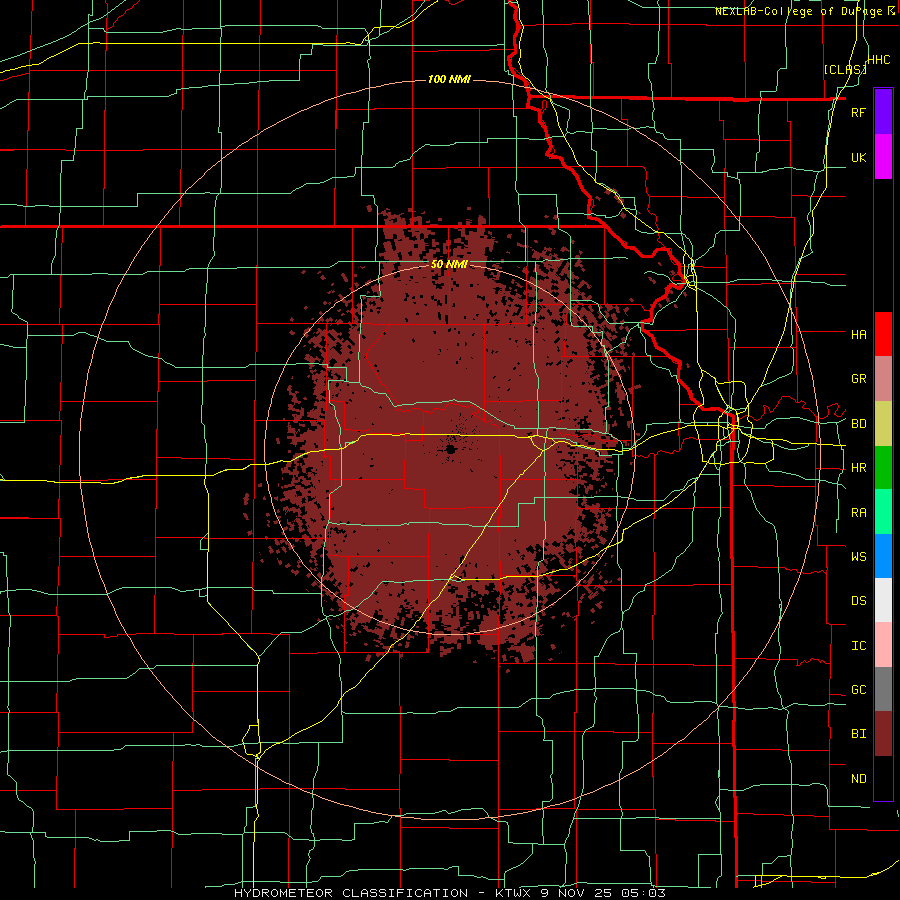Click the RF purple color swatch
Screen dimensions: 900x900
883,112
